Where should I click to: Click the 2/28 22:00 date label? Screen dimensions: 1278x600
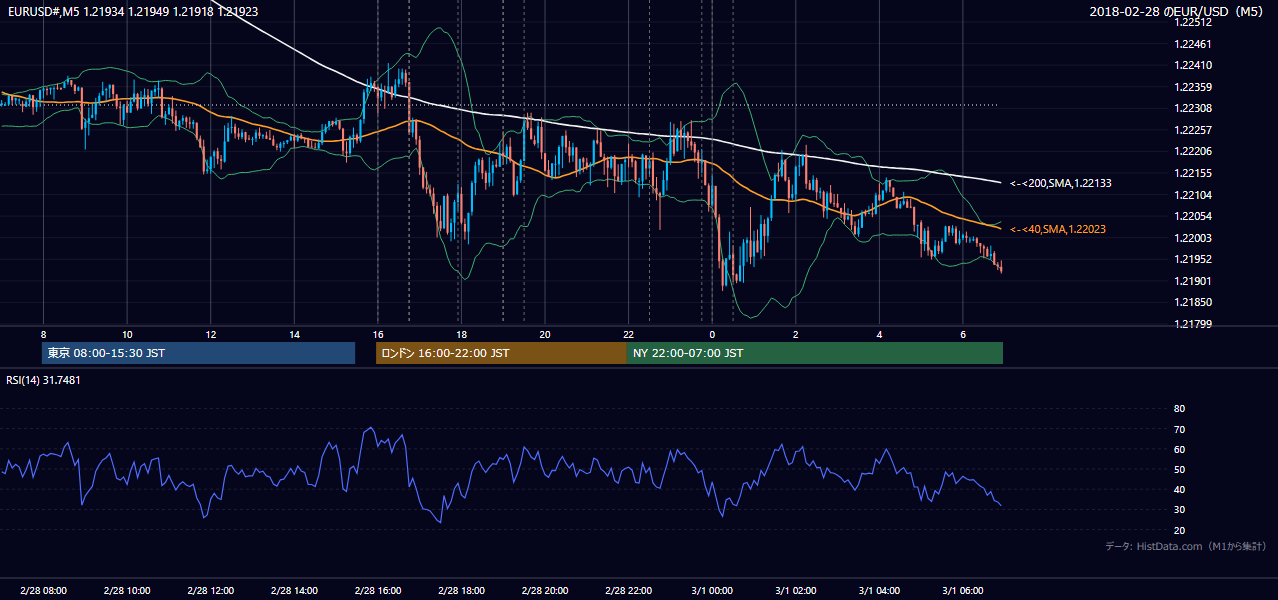628,591
